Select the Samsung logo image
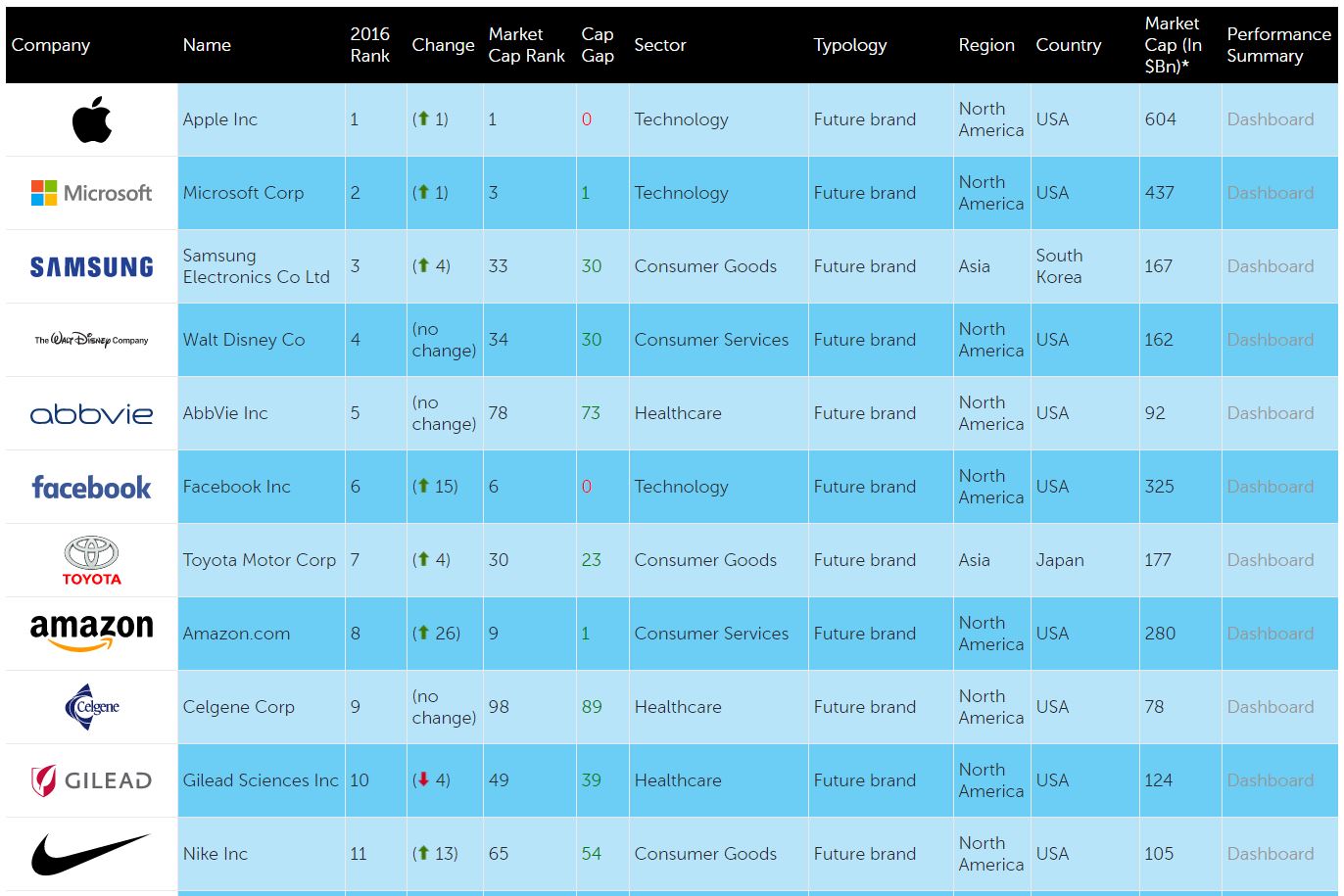 click(x=91, y=266)
